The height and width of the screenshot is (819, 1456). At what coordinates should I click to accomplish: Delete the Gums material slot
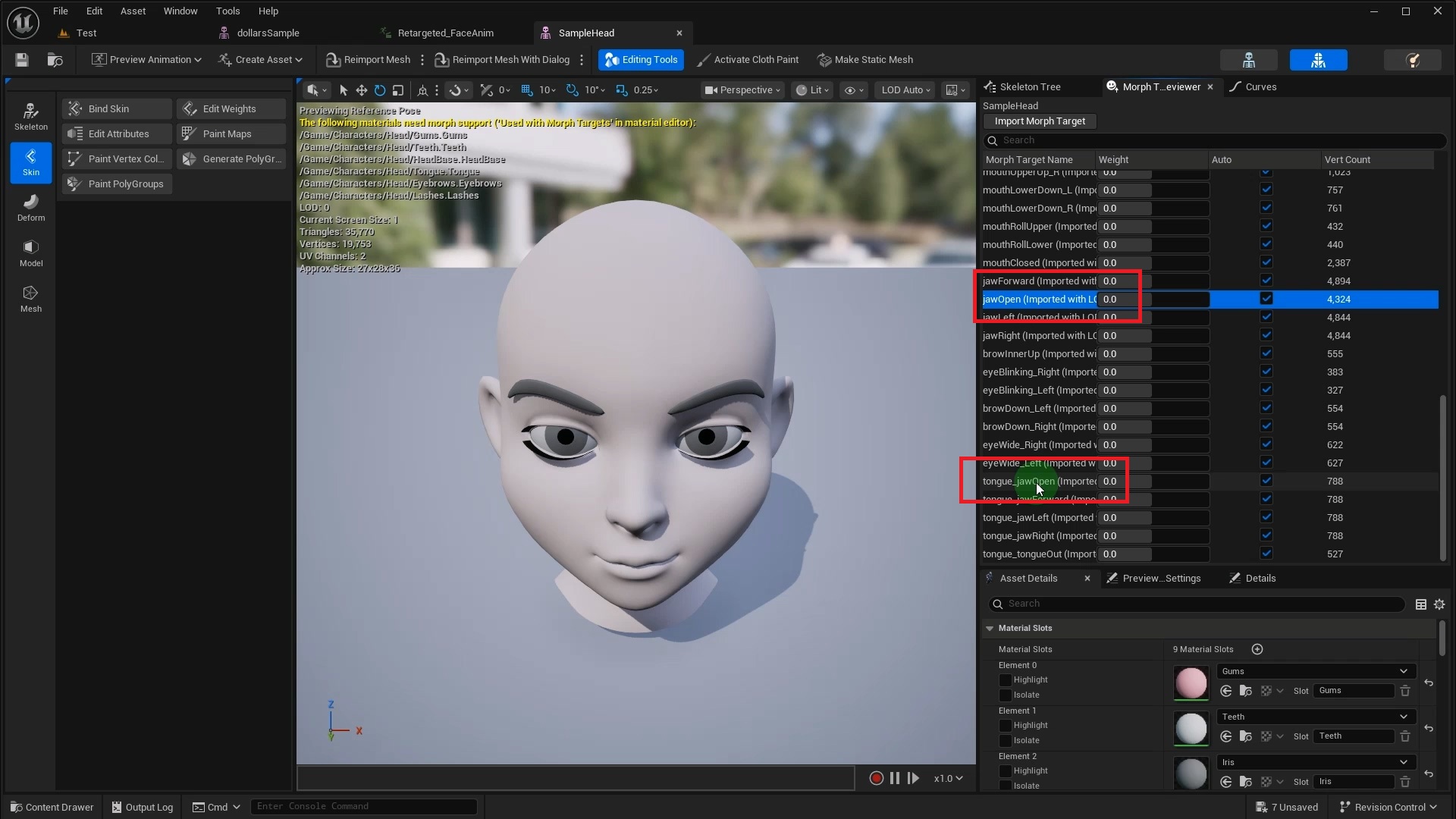click(x=1404, y=691)
